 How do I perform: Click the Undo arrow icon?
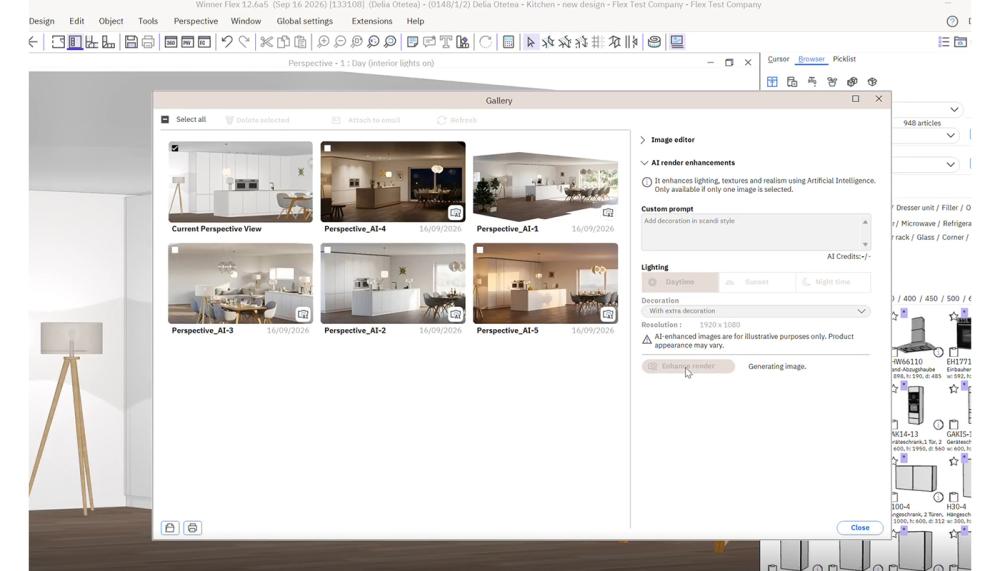[226, 42]
